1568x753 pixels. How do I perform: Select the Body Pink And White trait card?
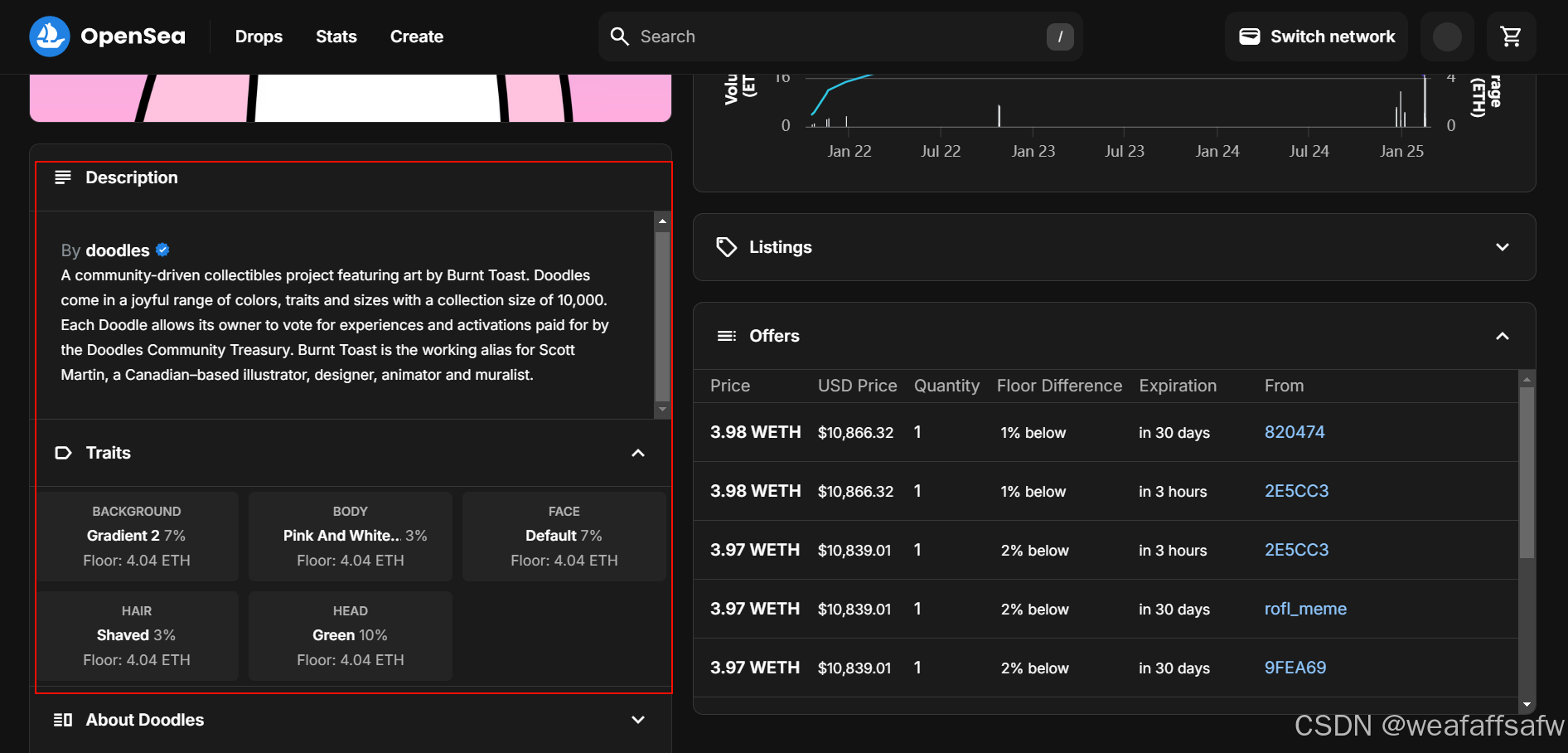pos(351,536)
